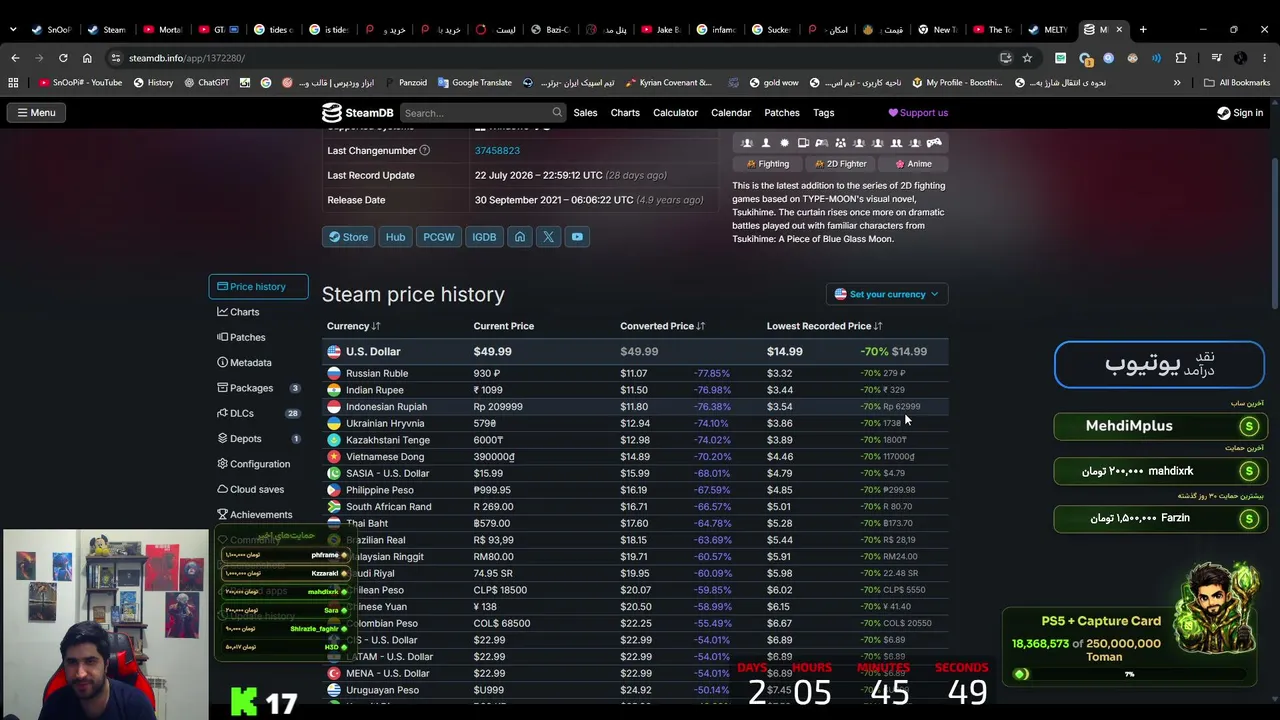Open the YouTube icon link
Image resolution: width=1280 pixels, height=720 pixels.
[577, 237]
